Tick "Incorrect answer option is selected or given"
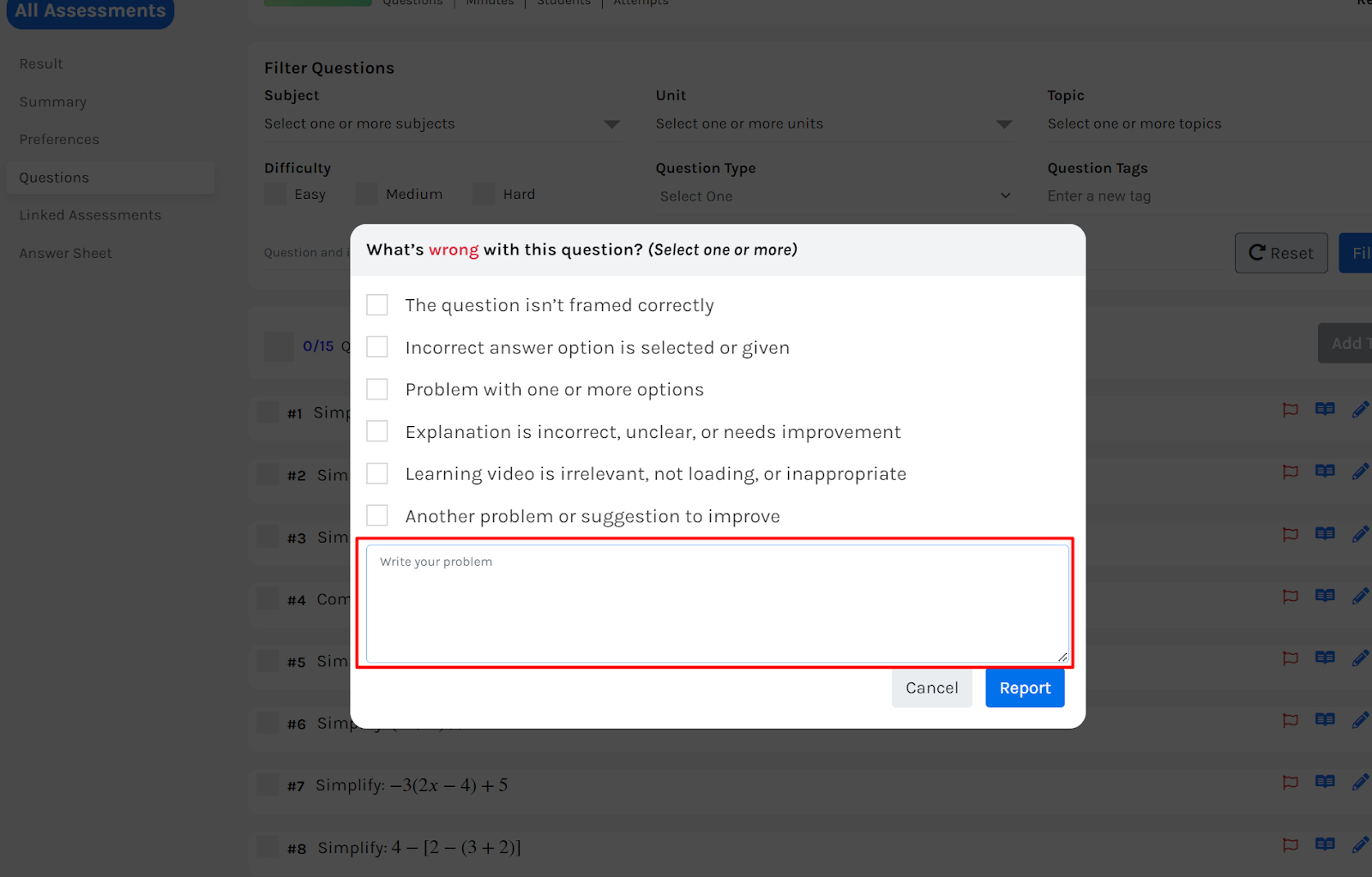1372x877 pixels. 377,347
